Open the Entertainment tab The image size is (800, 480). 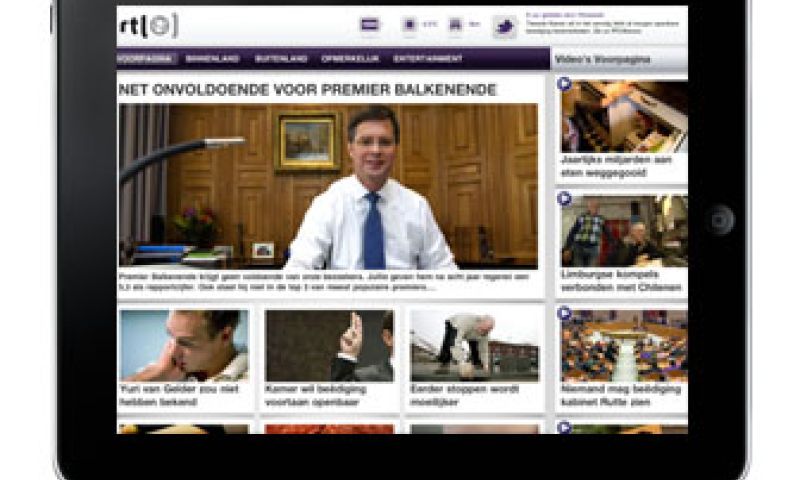(428, 59)
